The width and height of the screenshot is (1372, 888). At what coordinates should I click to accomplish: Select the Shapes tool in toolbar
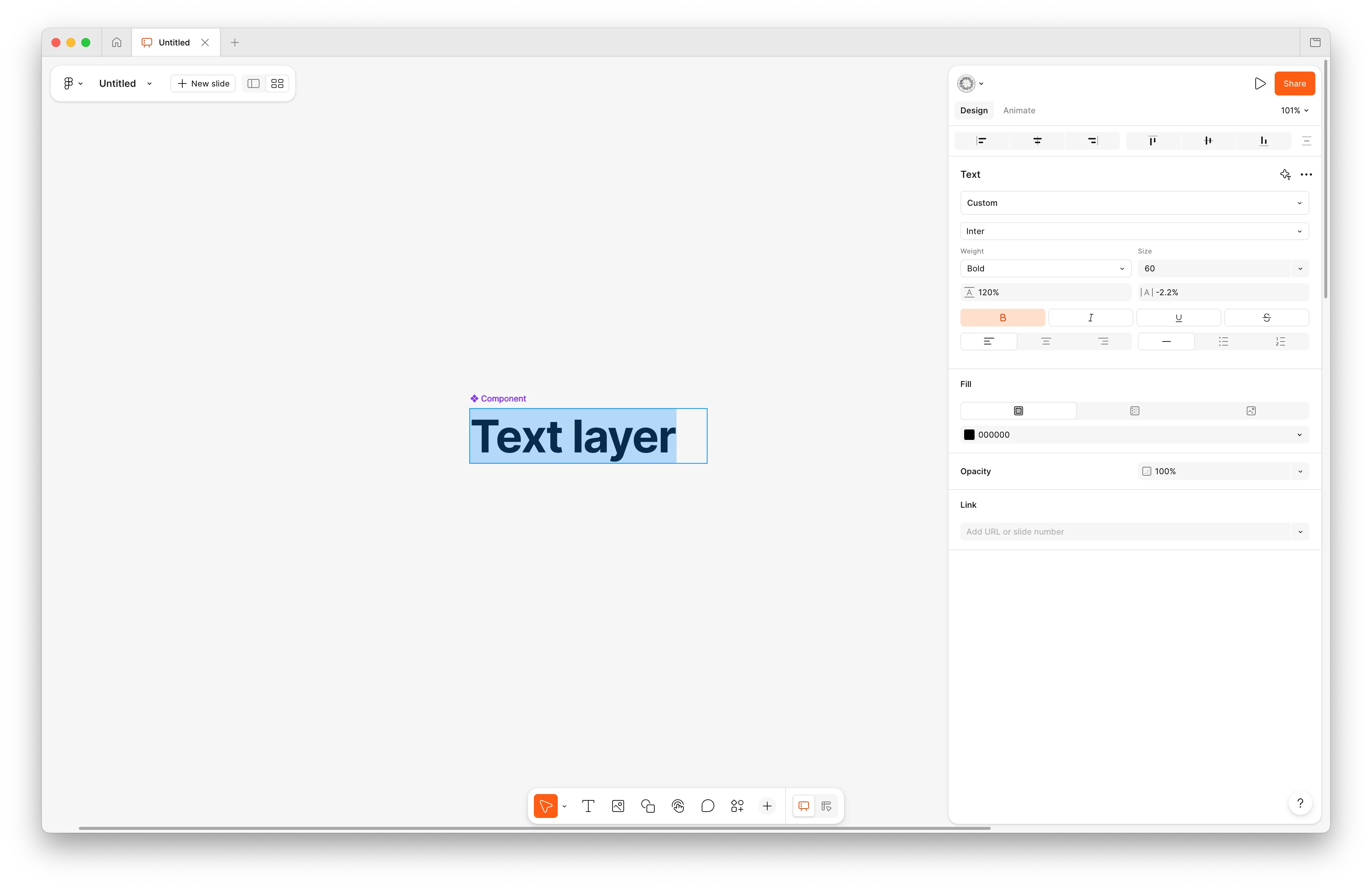(x=648, y=806)
